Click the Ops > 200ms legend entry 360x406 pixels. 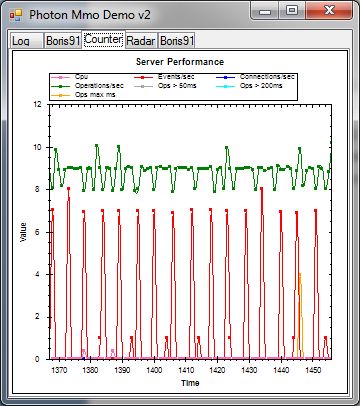click(249, 86)
